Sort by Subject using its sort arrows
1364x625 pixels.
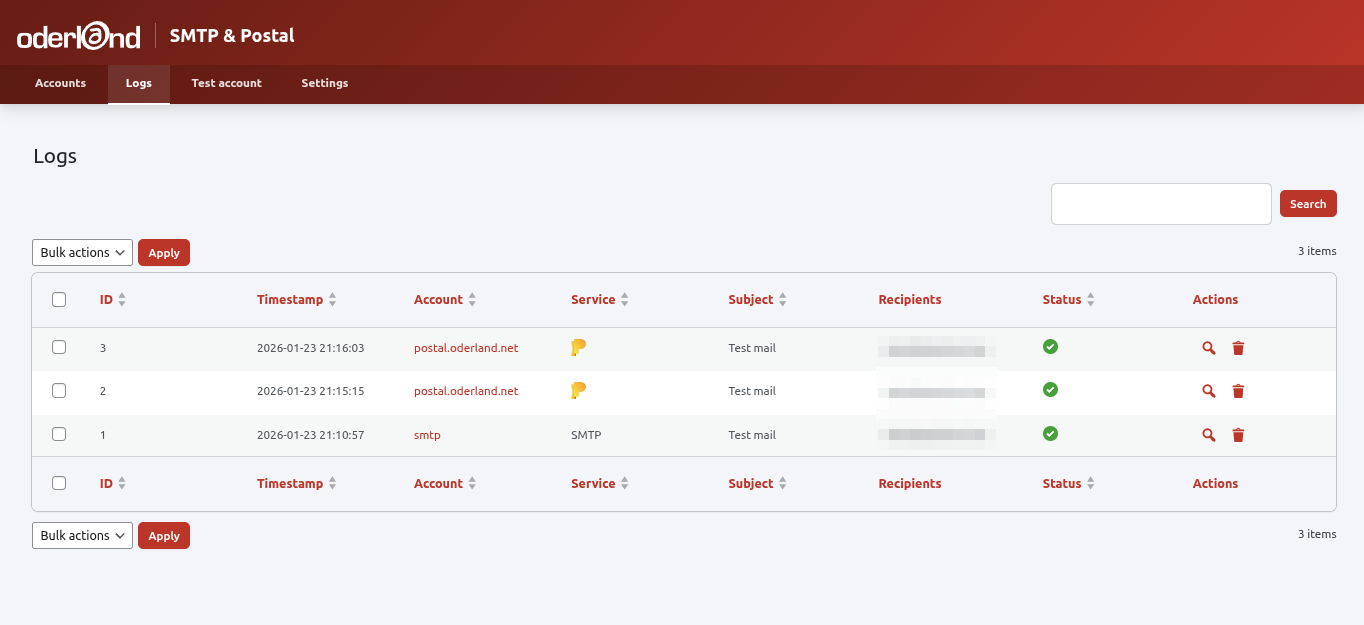coord(781,299)
